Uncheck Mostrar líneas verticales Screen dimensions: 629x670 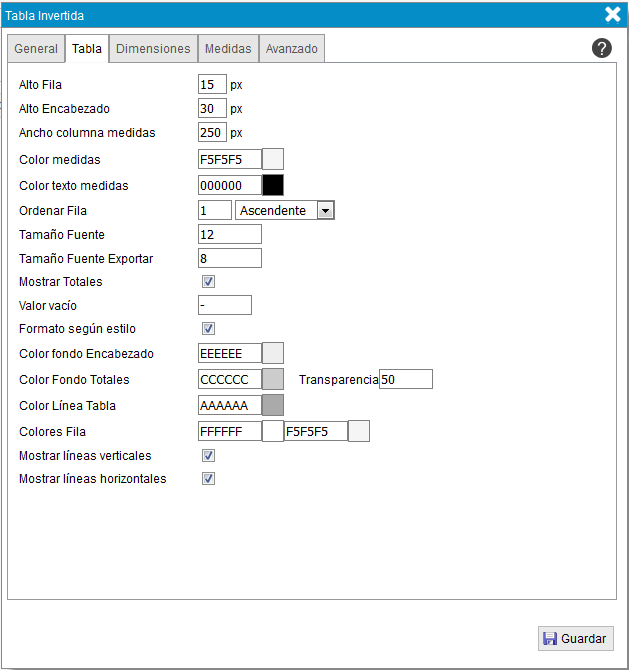pyautogui.click(x=209, y=455)
